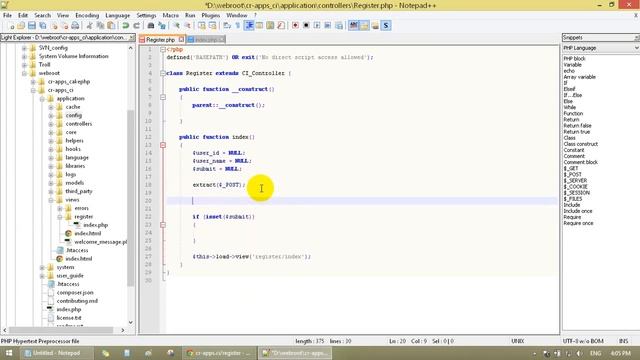Open the Plugins menu
The height and width of the screenshot is (360, 640).
[211, 16]
